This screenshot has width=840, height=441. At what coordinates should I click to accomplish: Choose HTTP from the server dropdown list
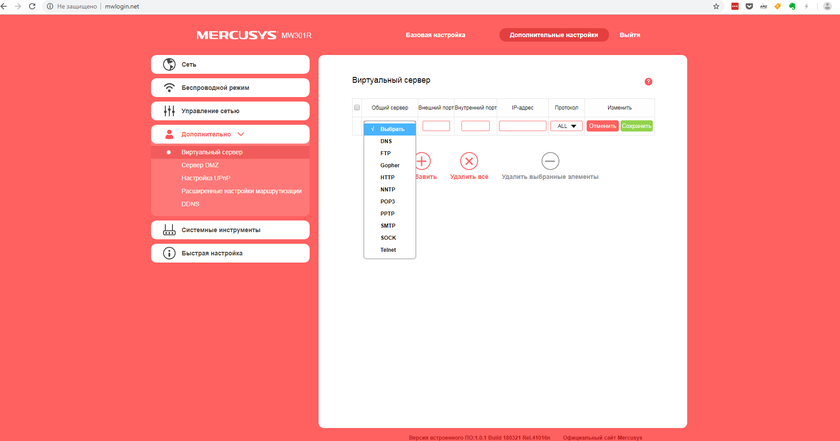click(x=387, y=177)
